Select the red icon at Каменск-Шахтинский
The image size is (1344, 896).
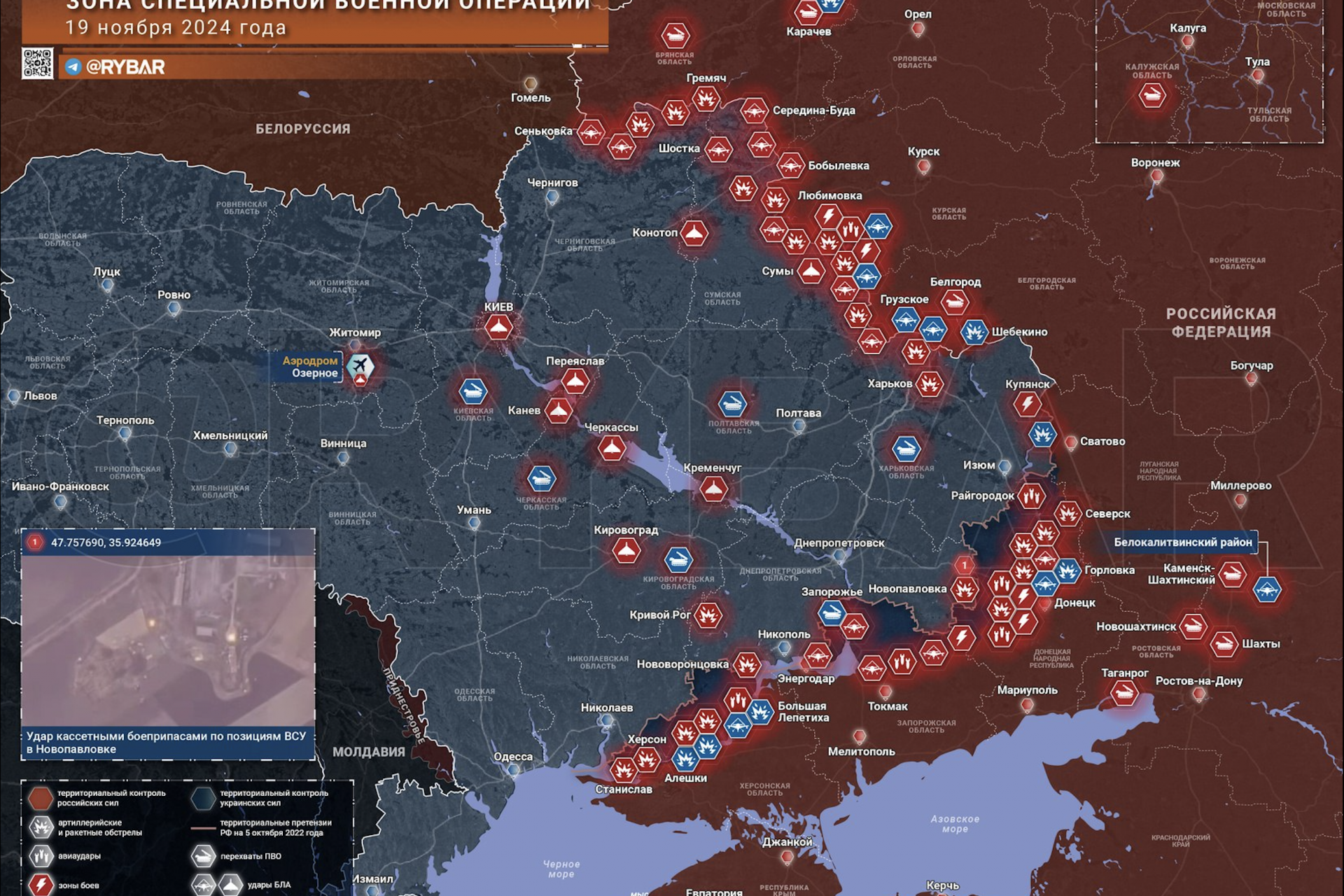tap(1232, 575)
